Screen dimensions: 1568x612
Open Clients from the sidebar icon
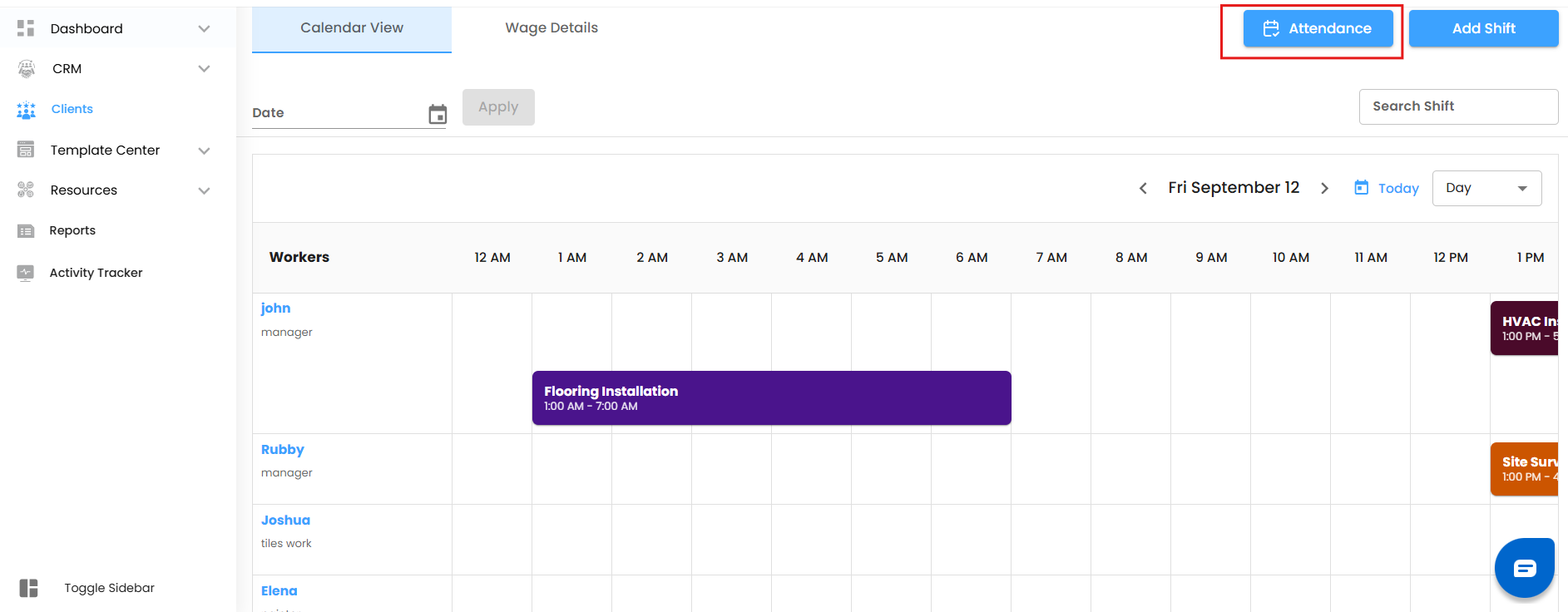pos(26,110)
